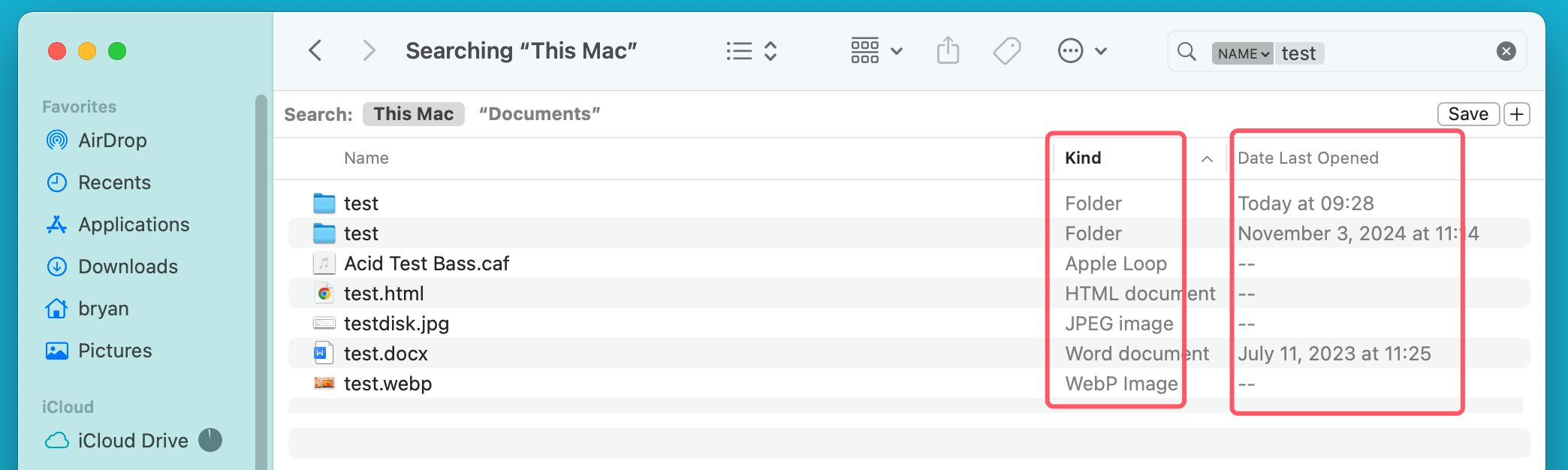Open the Tags icon in the toolbar
1568x470 pixels.
coord(1007,50)
